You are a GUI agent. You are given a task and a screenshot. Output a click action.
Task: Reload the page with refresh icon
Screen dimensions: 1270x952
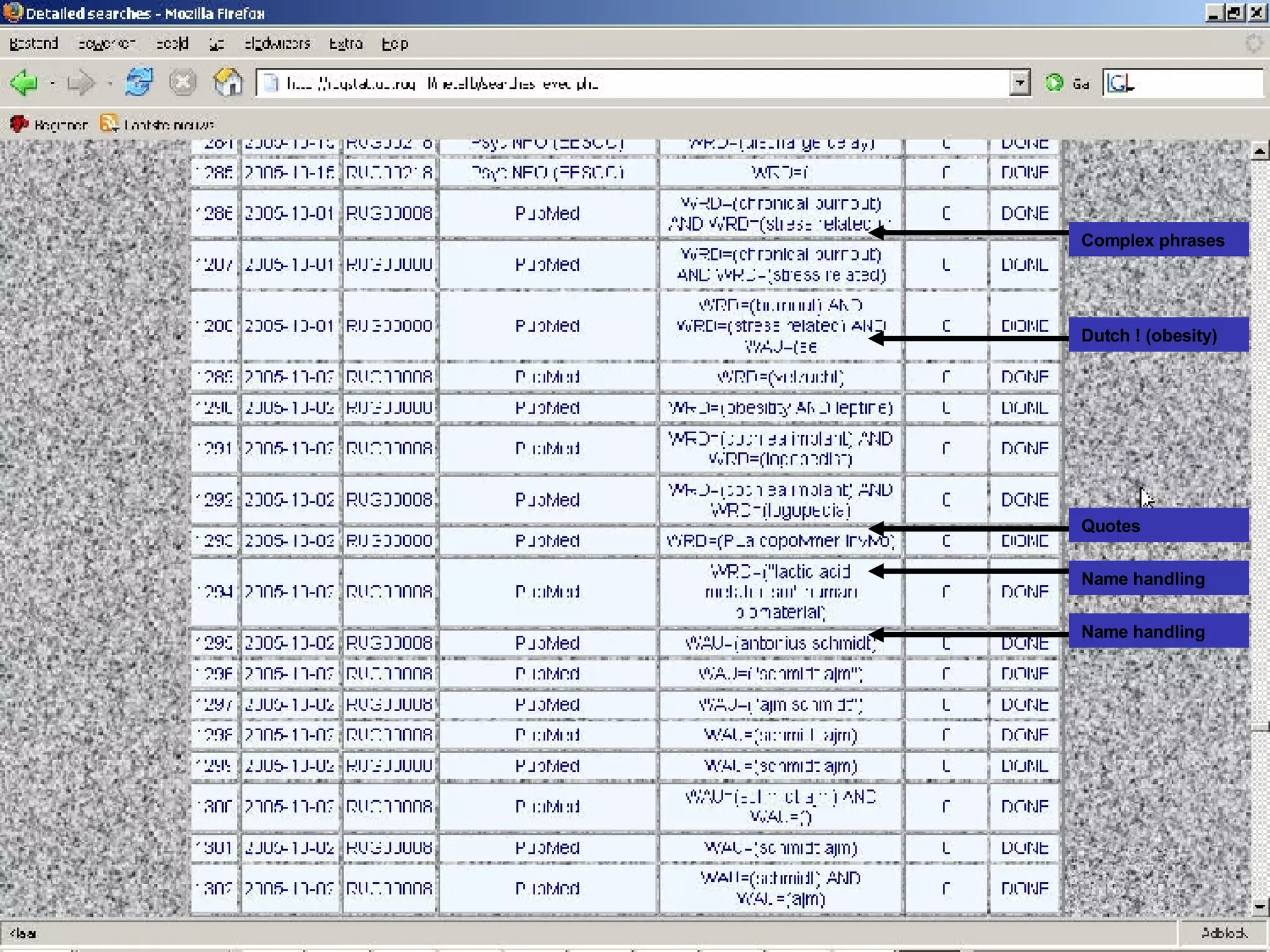139,82
